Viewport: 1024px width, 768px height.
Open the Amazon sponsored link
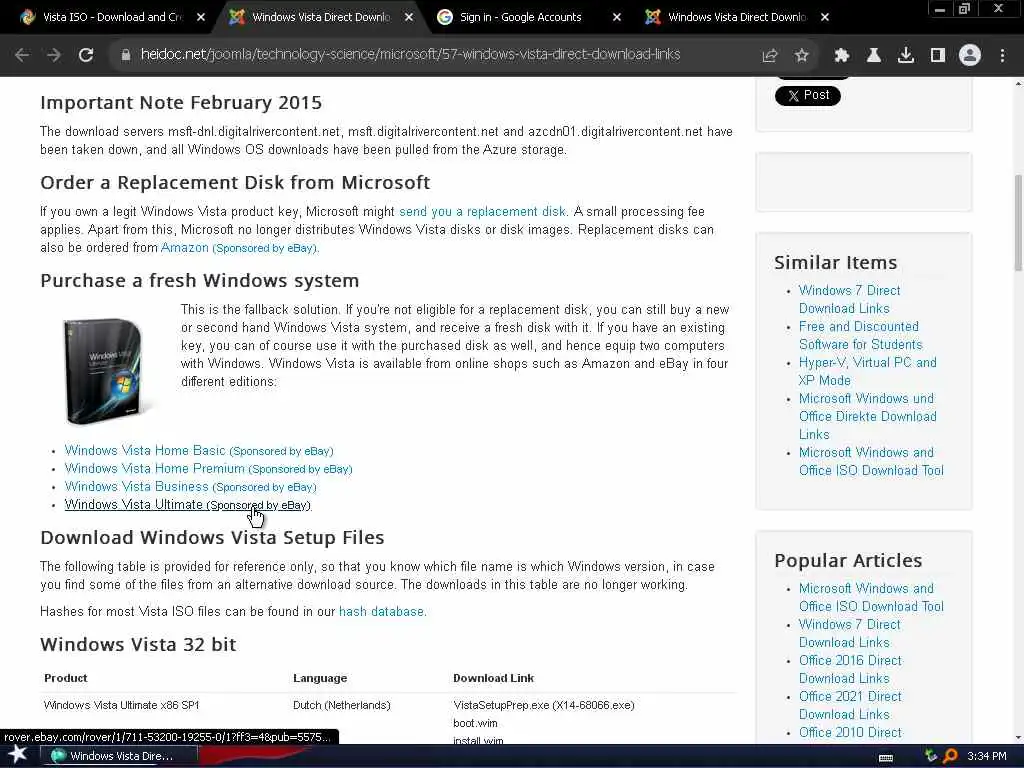click(238, 248)
